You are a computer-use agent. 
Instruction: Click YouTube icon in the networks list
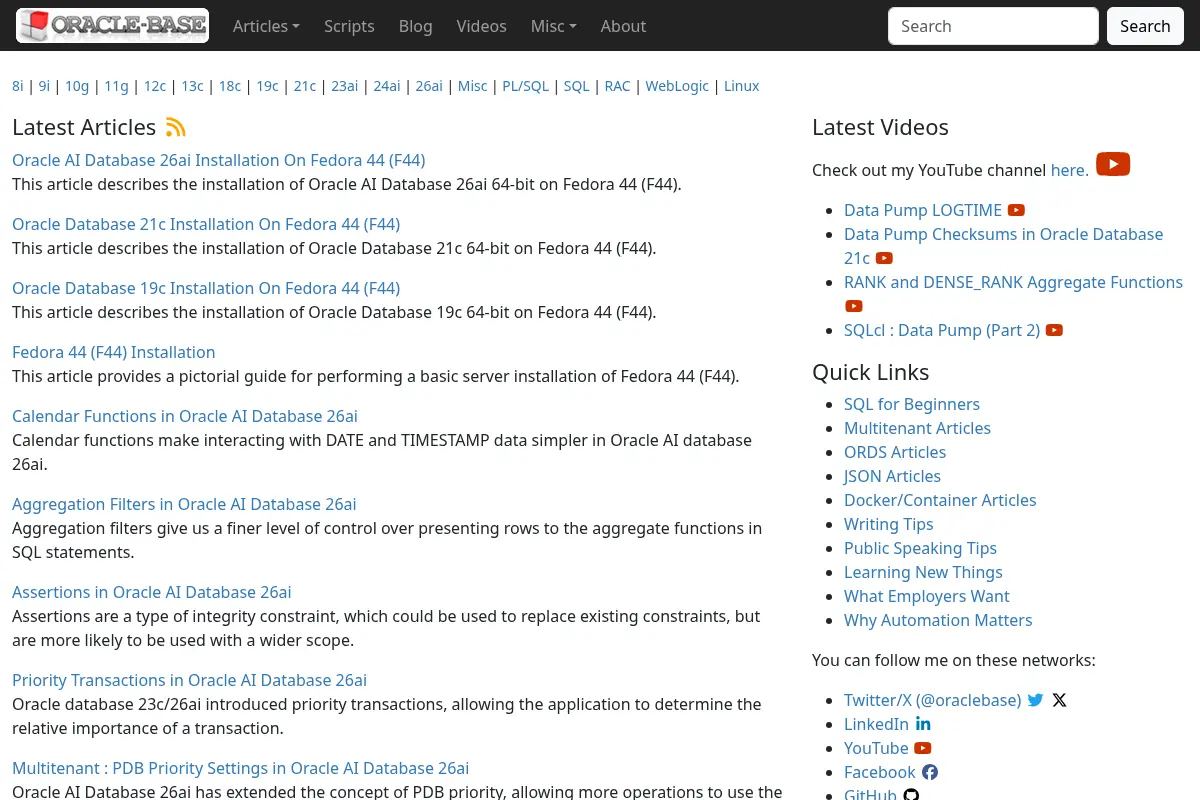point(923,748)
